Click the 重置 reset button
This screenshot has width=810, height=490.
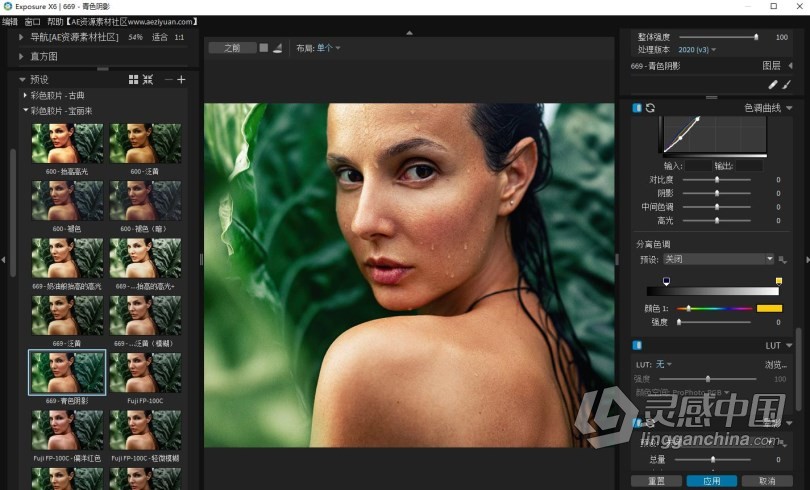[x=656, y=481]
